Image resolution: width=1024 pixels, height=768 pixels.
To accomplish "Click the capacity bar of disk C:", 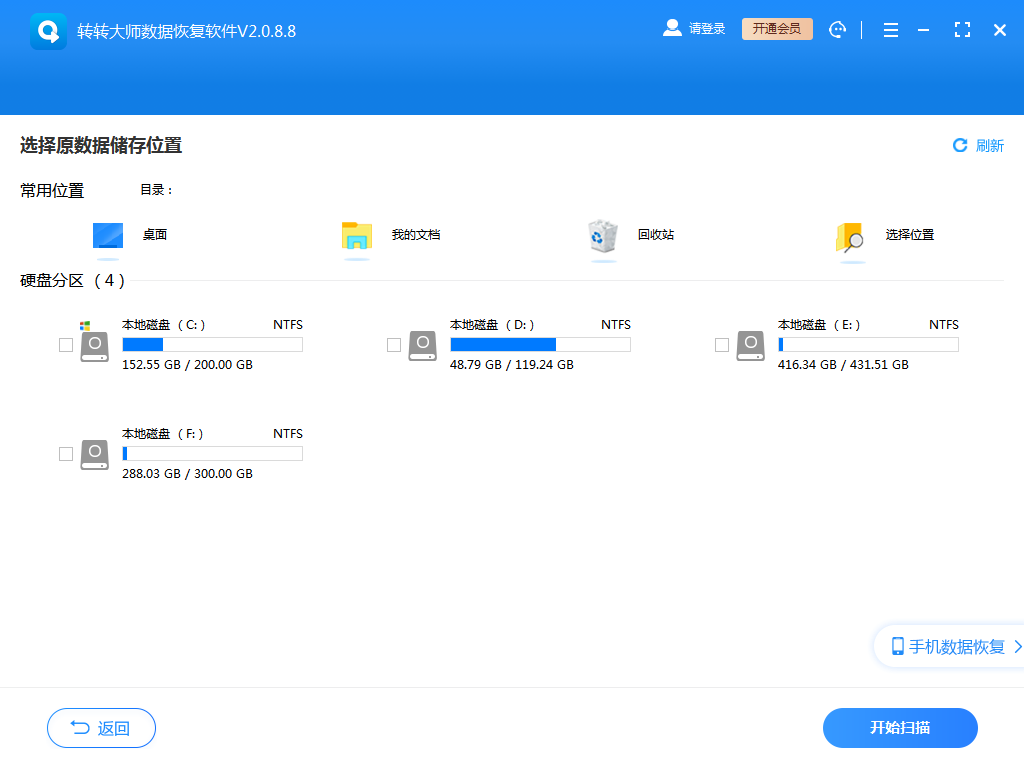I will point(212,344).
